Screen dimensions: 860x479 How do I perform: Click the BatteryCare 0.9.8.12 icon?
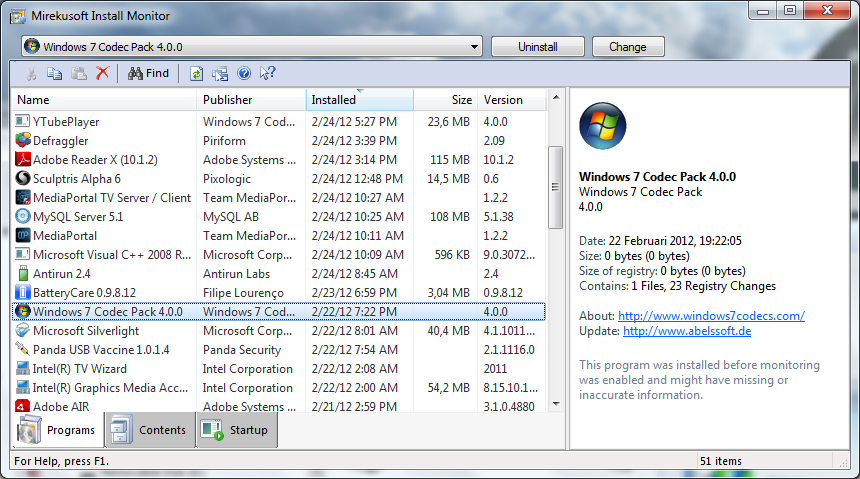pyautogui.click(x=22, y=292)
